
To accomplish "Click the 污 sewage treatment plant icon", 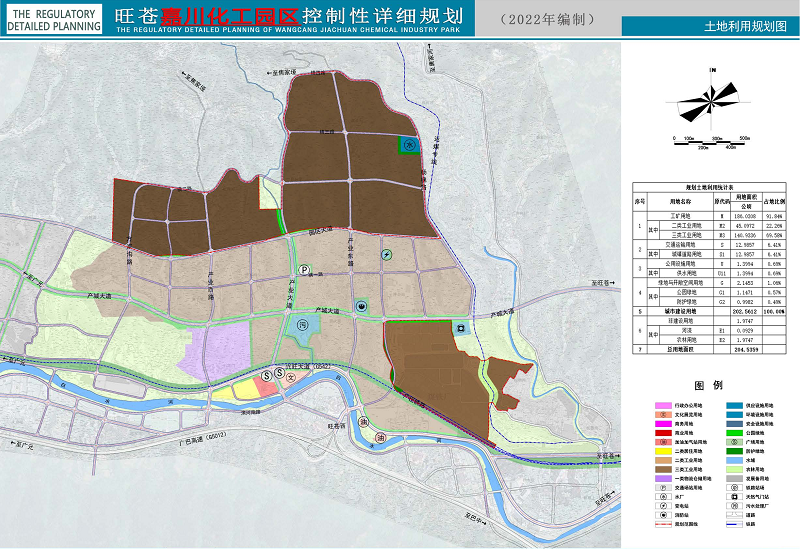I will pyautogui.click(x=302, y=324).
